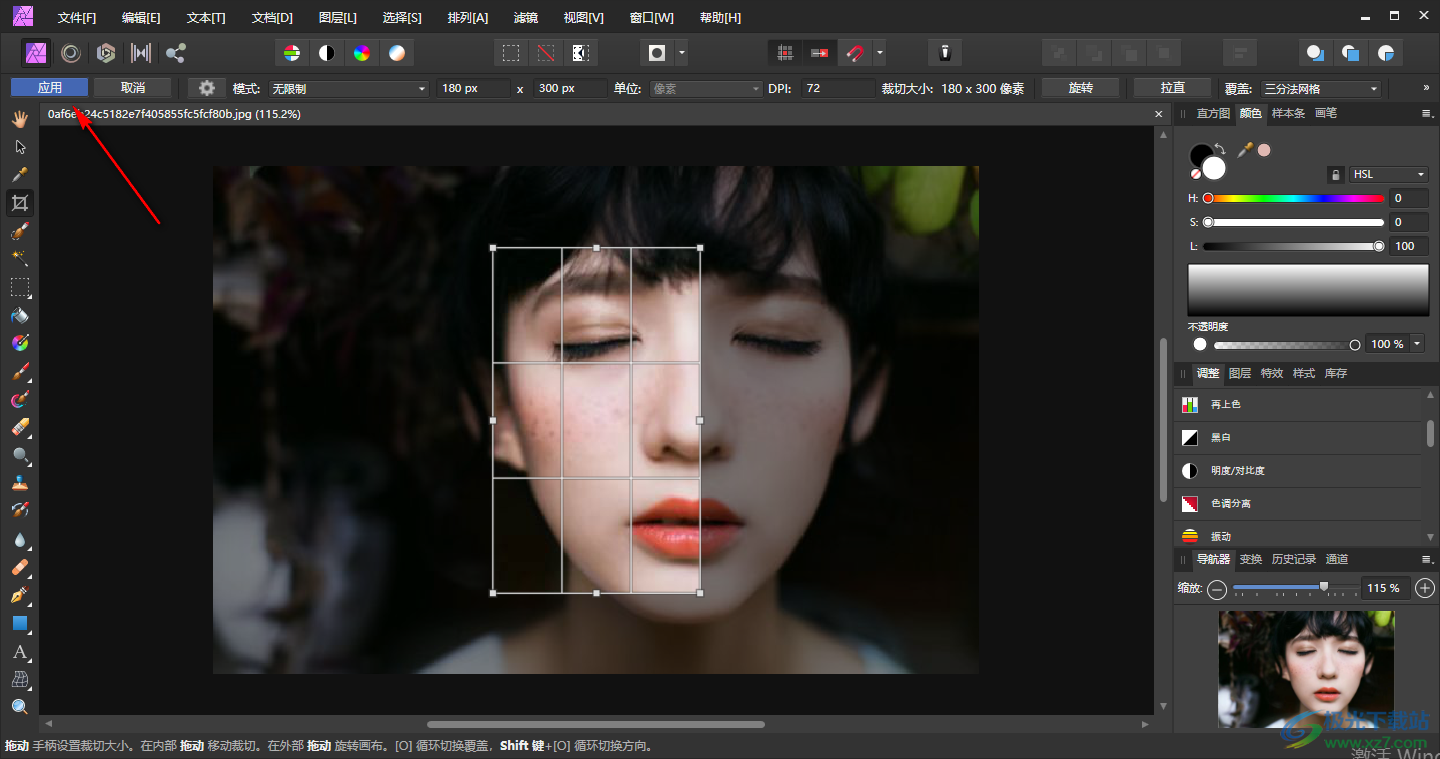This screenshot has width=1440, height=759.
Task: Select the Pen tool
Action: pyautogui.click(x=19, y=595)
